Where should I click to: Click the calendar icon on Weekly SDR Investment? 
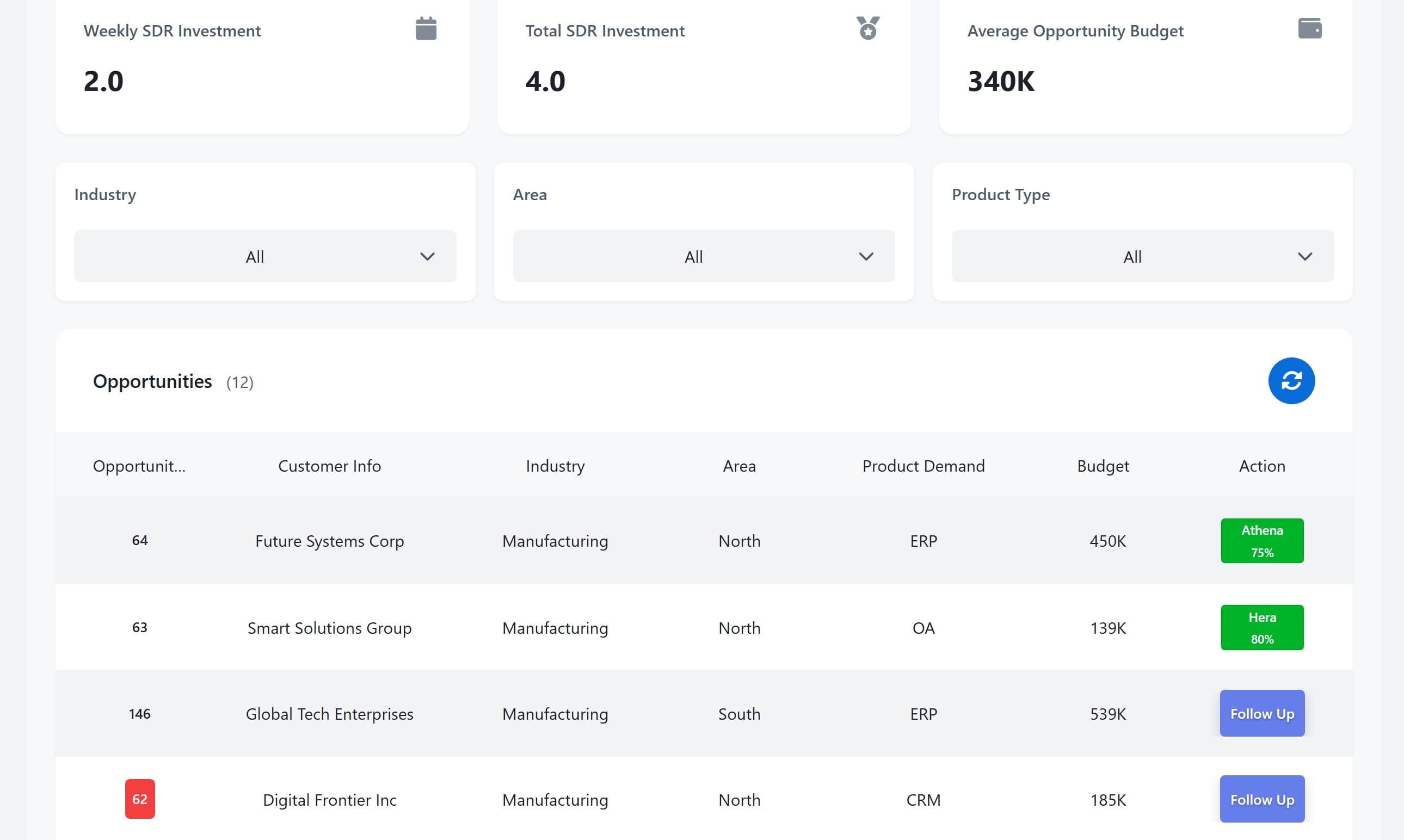[426, 28]
